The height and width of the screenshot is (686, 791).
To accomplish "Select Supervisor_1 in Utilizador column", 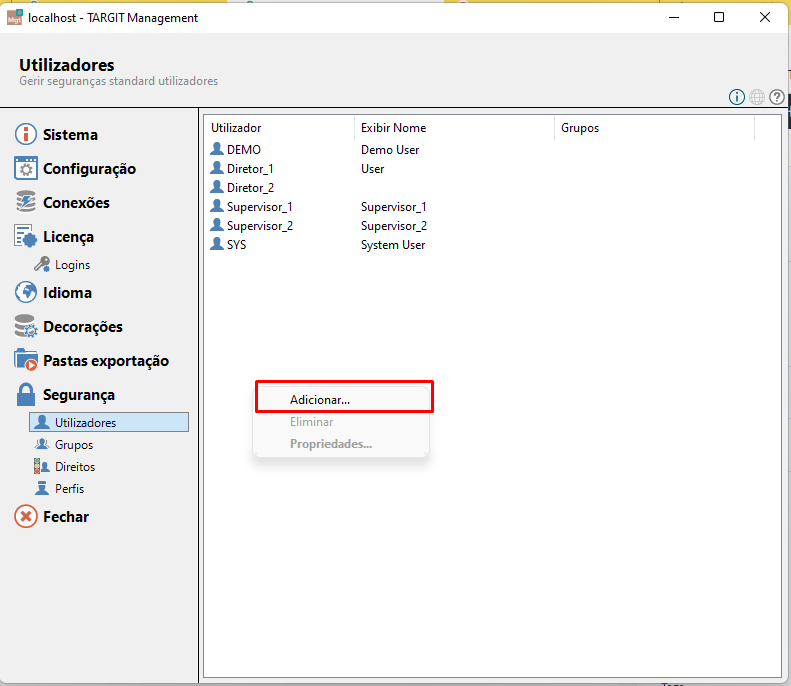I will pyautogui.click(x=259, y=207).
